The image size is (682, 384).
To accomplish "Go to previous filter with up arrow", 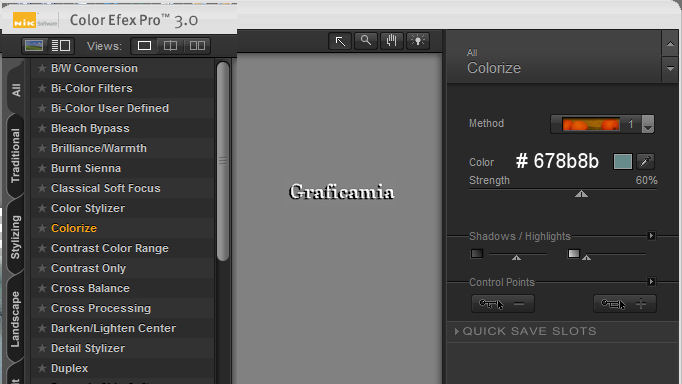I will click(x=670, y=43).
